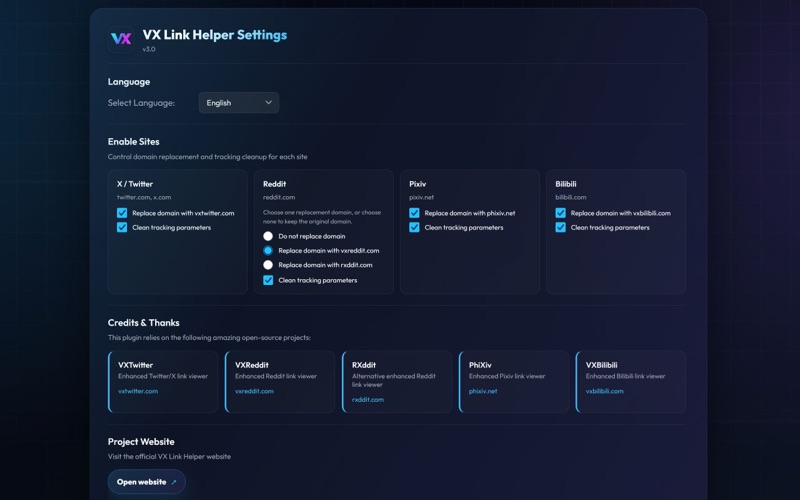Viewport: 800px width, 500px height.
Task: Toggle Clean tracking parameters under Reddit
Action: 268,280
